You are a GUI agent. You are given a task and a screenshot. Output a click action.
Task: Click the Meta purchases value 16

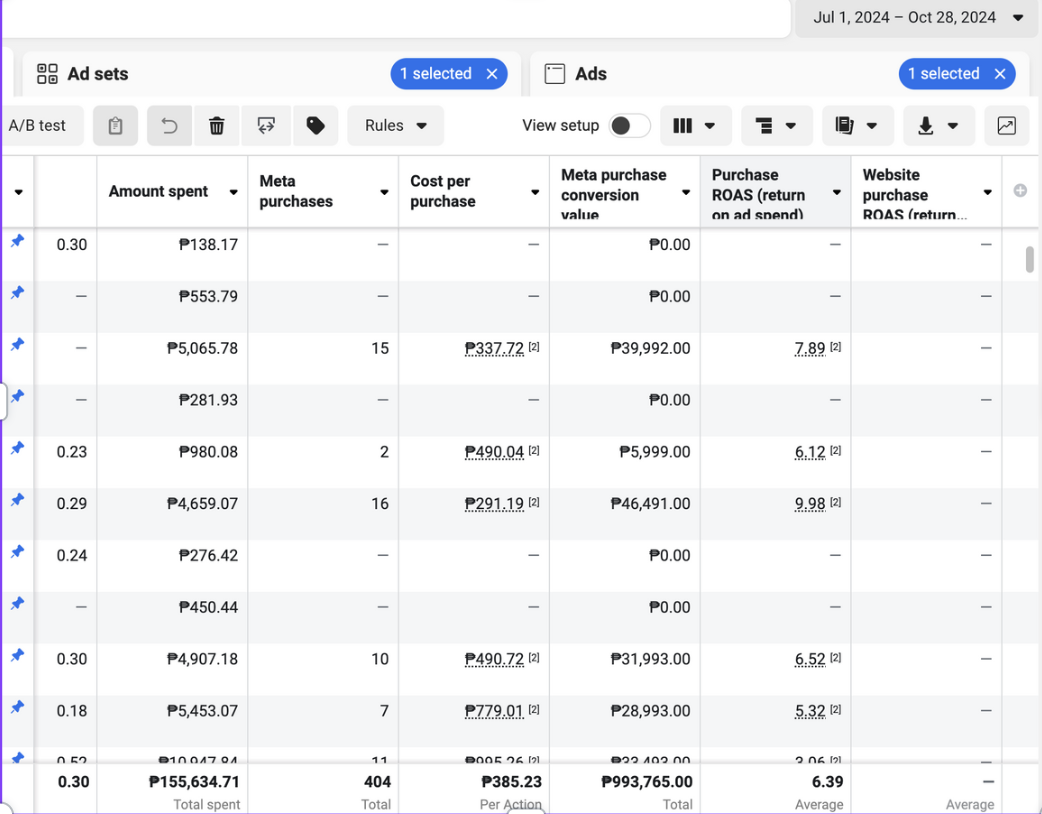click(380, 504)
